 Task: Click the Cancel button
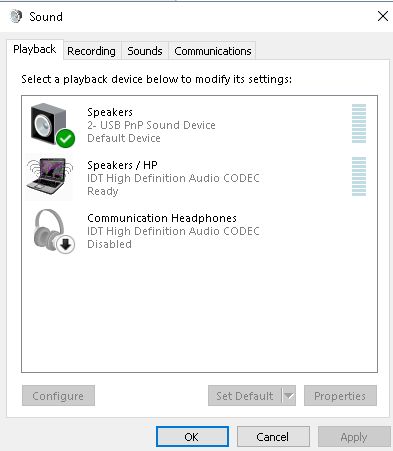click(x=273, y=437)
